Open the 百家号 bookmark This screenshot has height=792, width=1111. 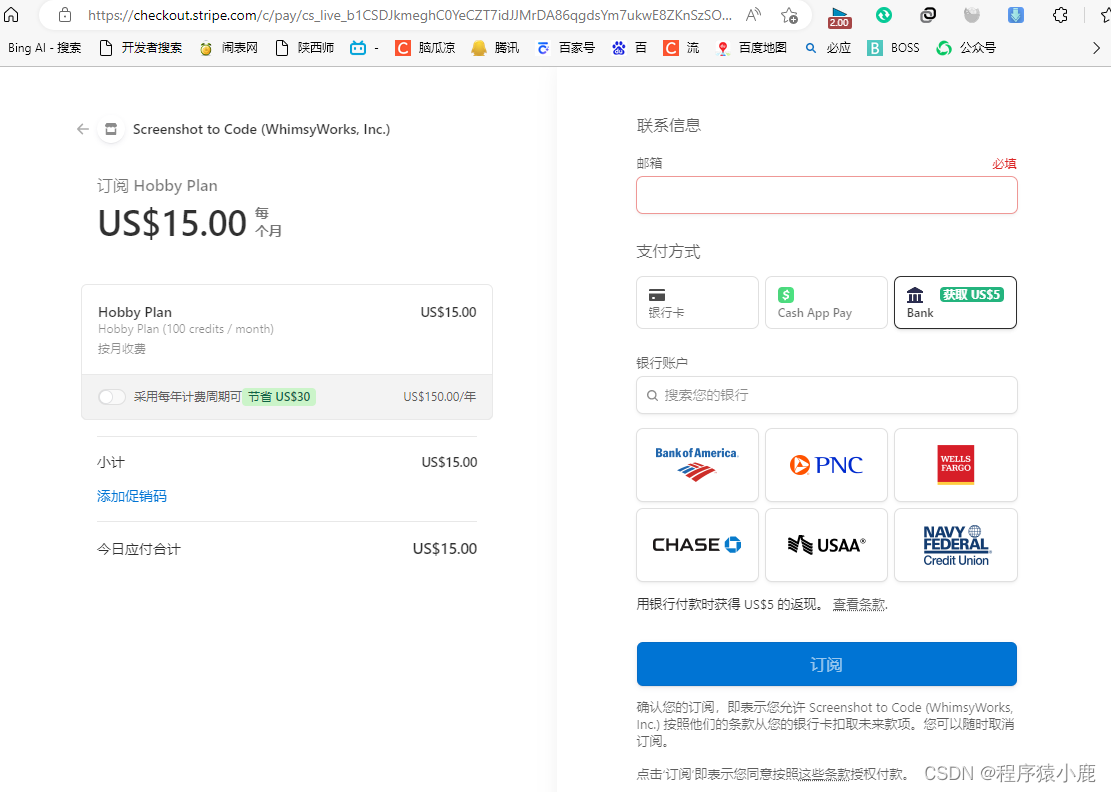tap(565, 47)
